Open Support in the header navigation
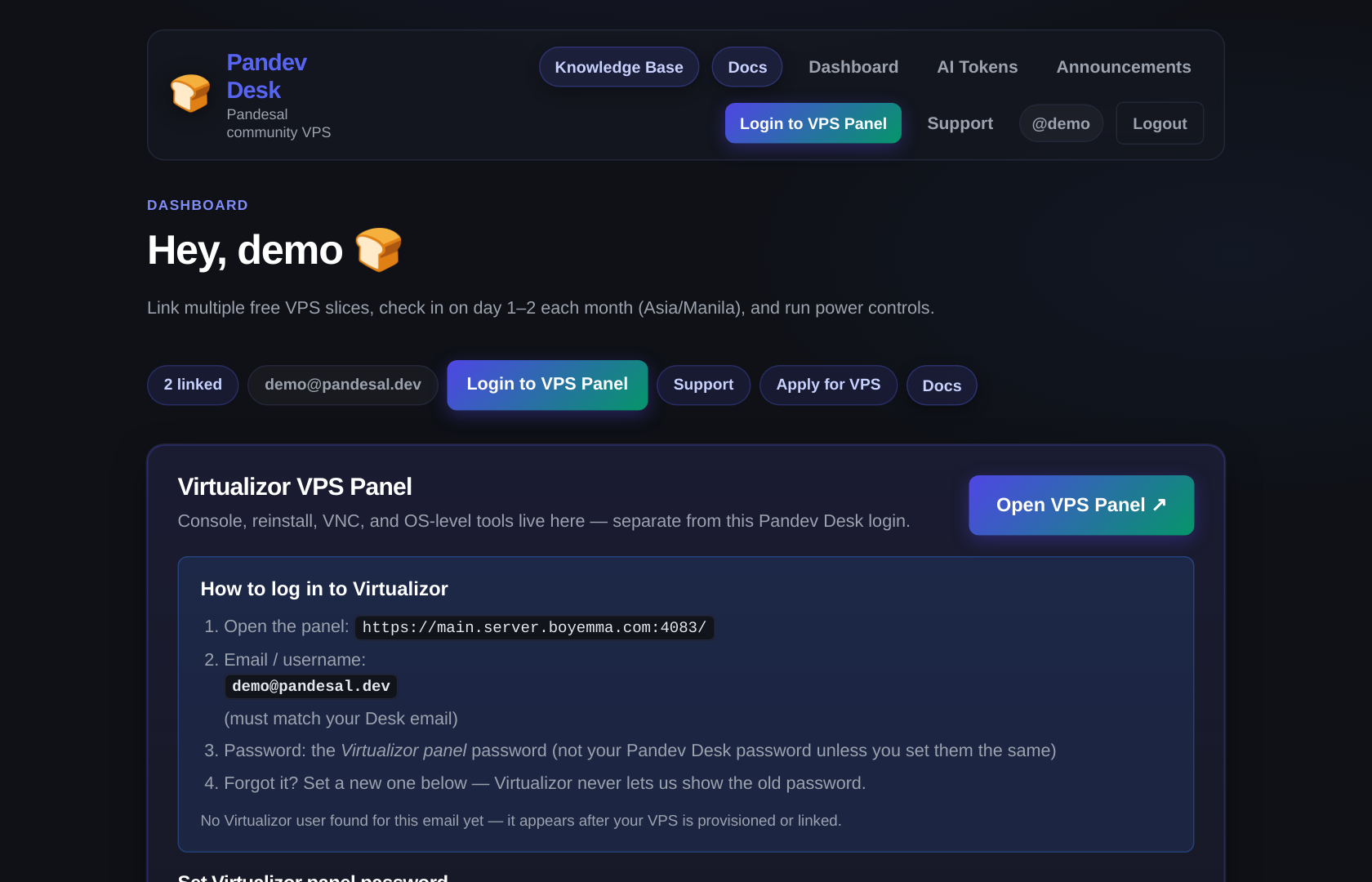Viewport: 1372px width, 882px height. click(x=960, y=123)
